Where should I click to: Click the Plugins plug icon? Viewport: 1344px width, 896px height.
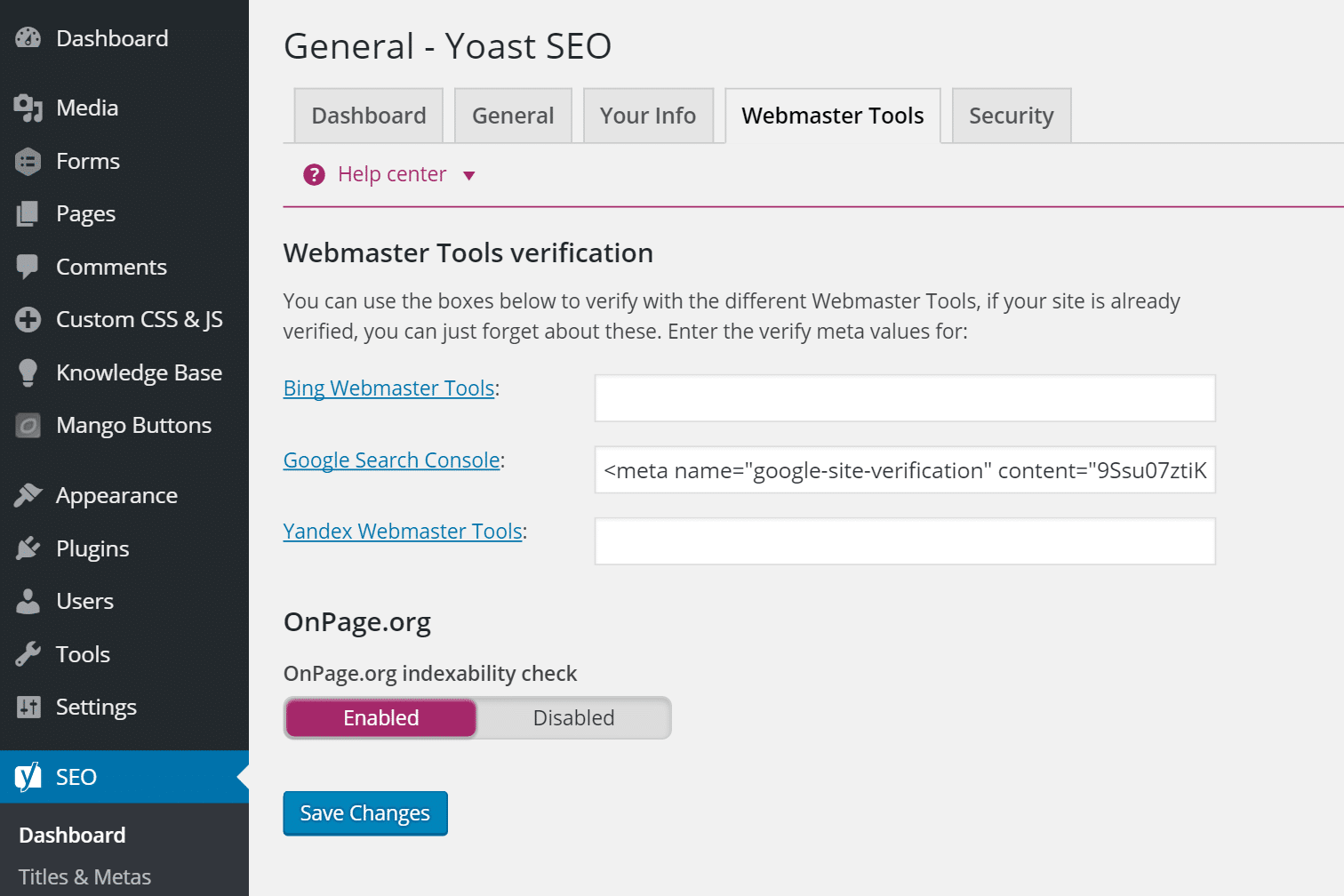(28, 548)
